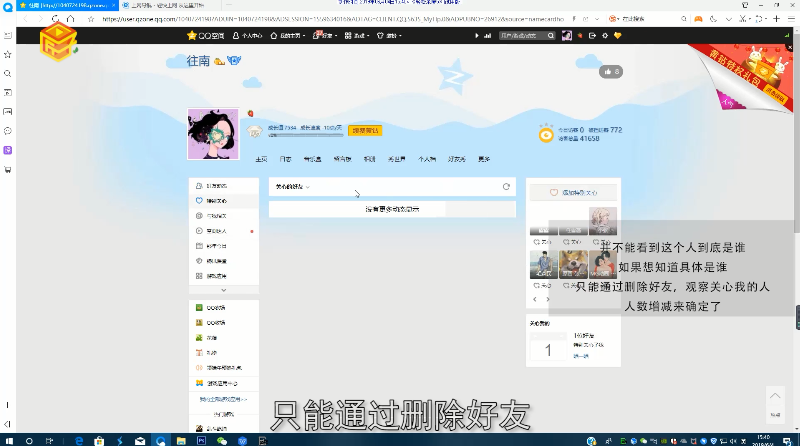
Task: Click the profile avatar picture
Action: [x=213, y=135]
